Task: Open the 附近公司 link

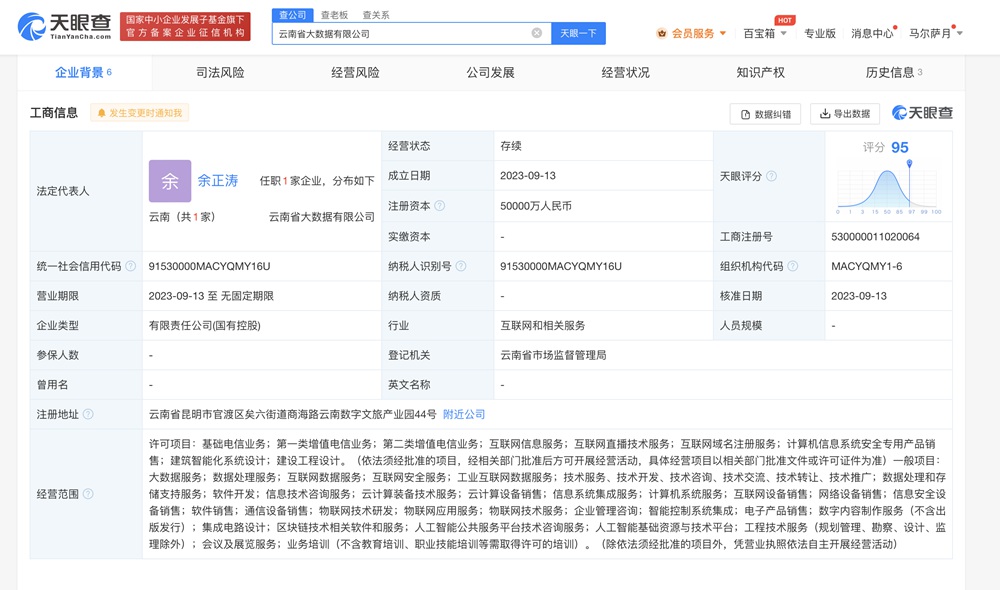Action: pyautogui.click(x=464, y=414)
